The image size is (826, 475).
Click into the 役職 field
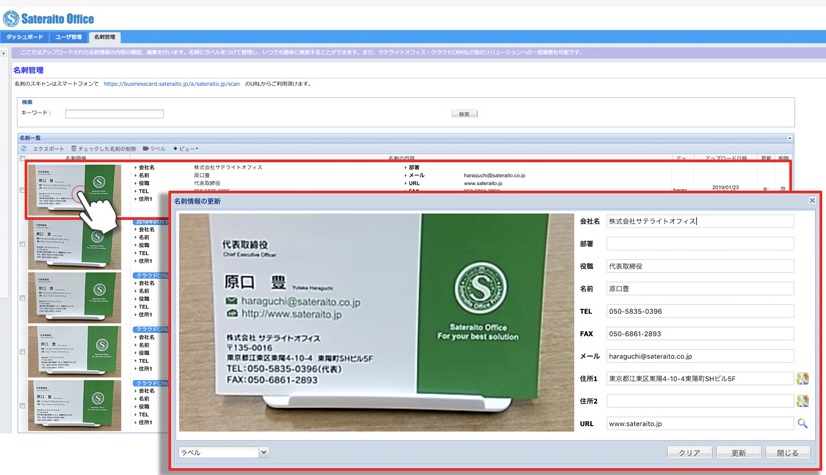(700, 266)
